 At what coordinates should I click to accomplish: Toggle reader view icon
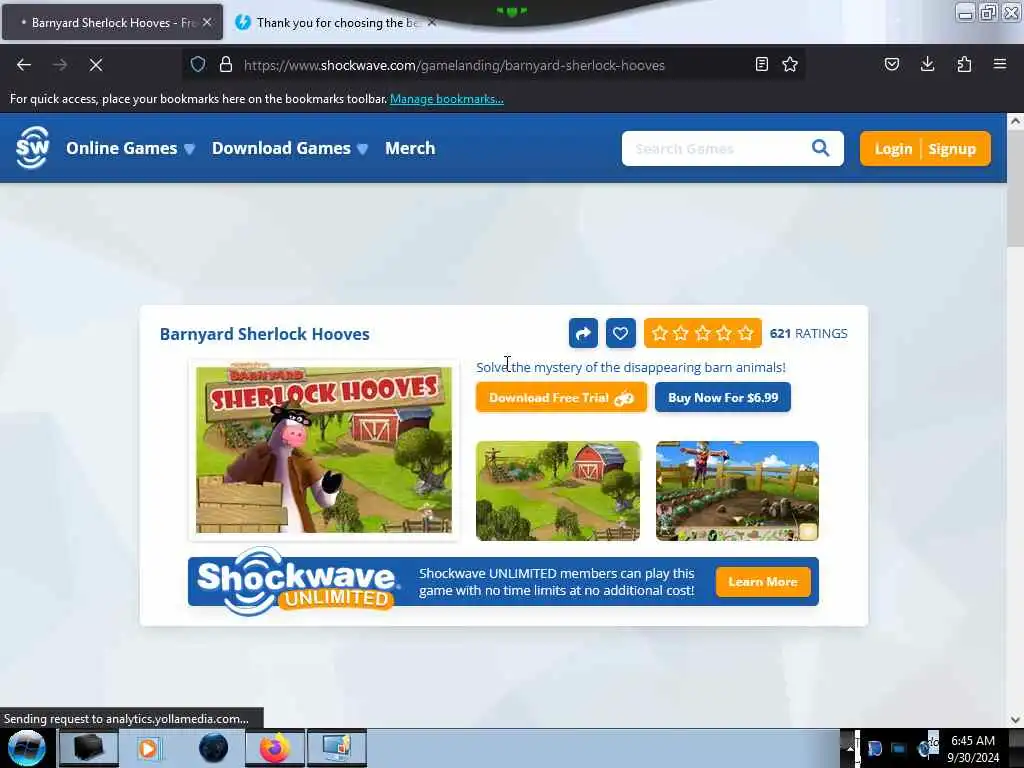pos(761,64)
